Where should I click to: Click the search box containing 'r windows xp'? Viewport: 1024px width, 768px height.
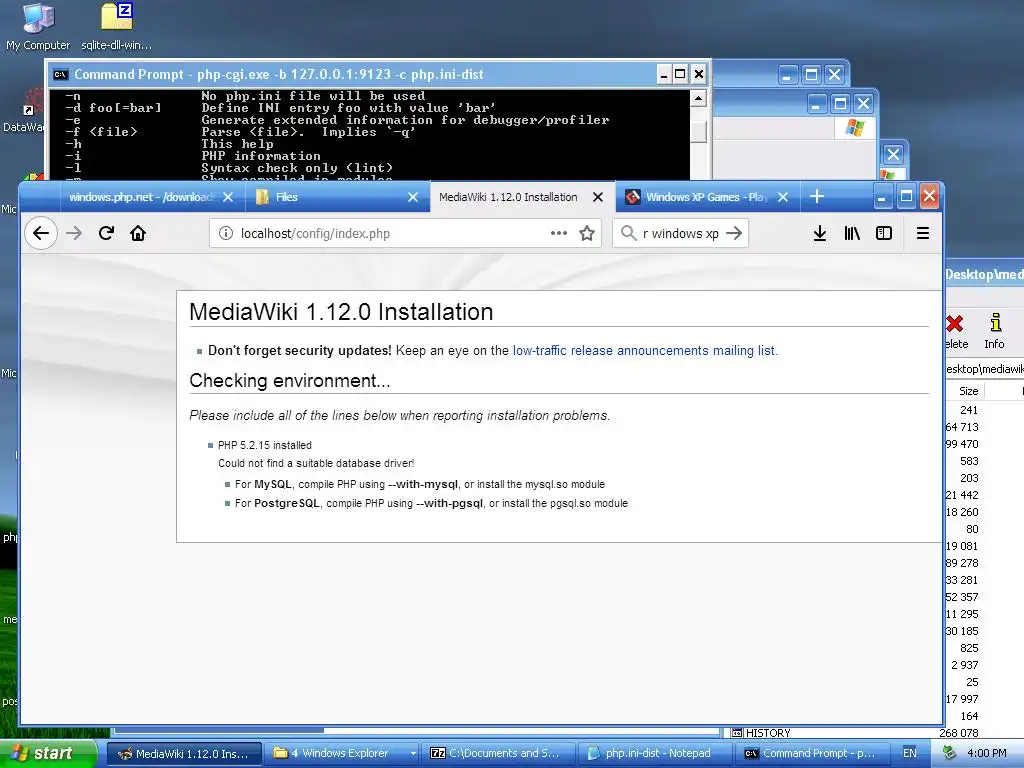click(680, 234)
